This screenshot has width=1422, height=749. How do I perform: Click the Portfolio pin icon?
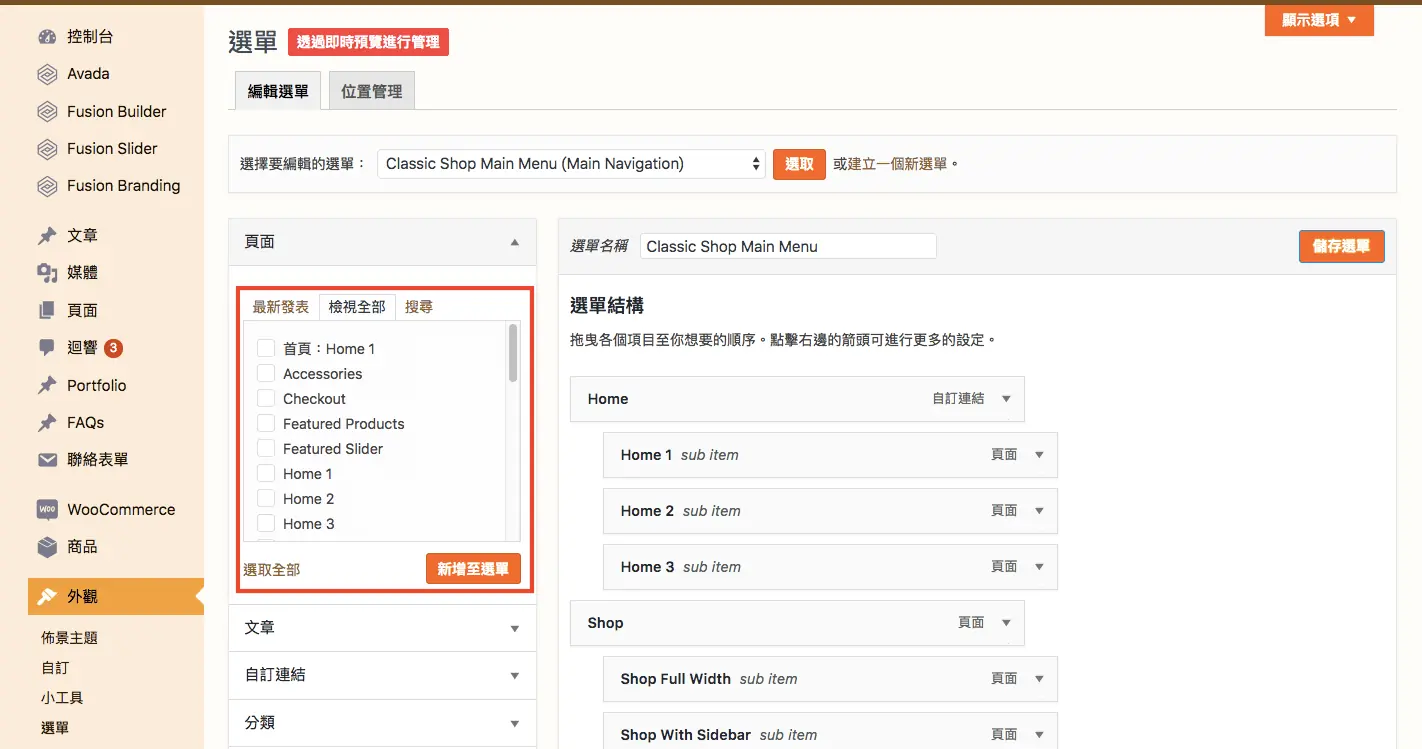47,386
